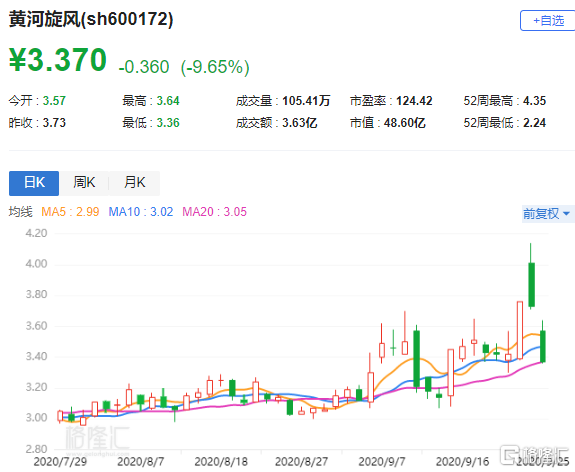Click the current price ¥3.370

pos(58,59)
